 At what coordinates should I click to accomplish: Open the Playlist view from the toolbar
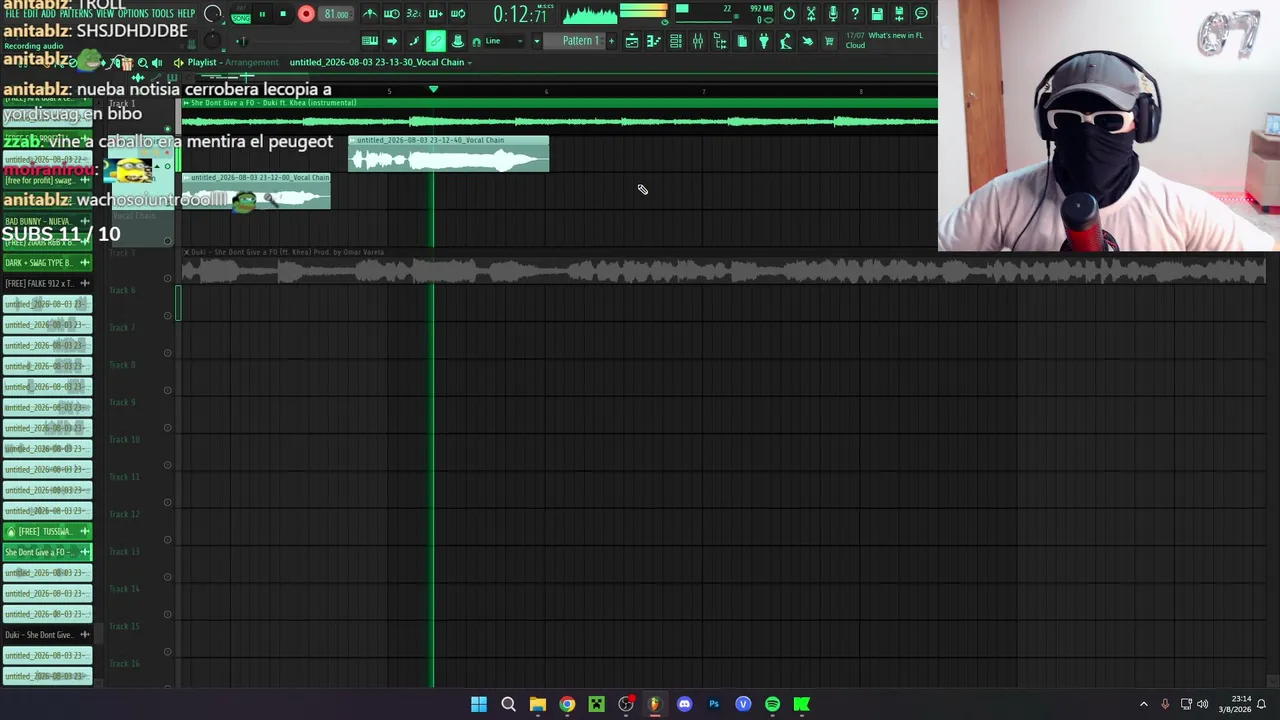tap(632, 41)
